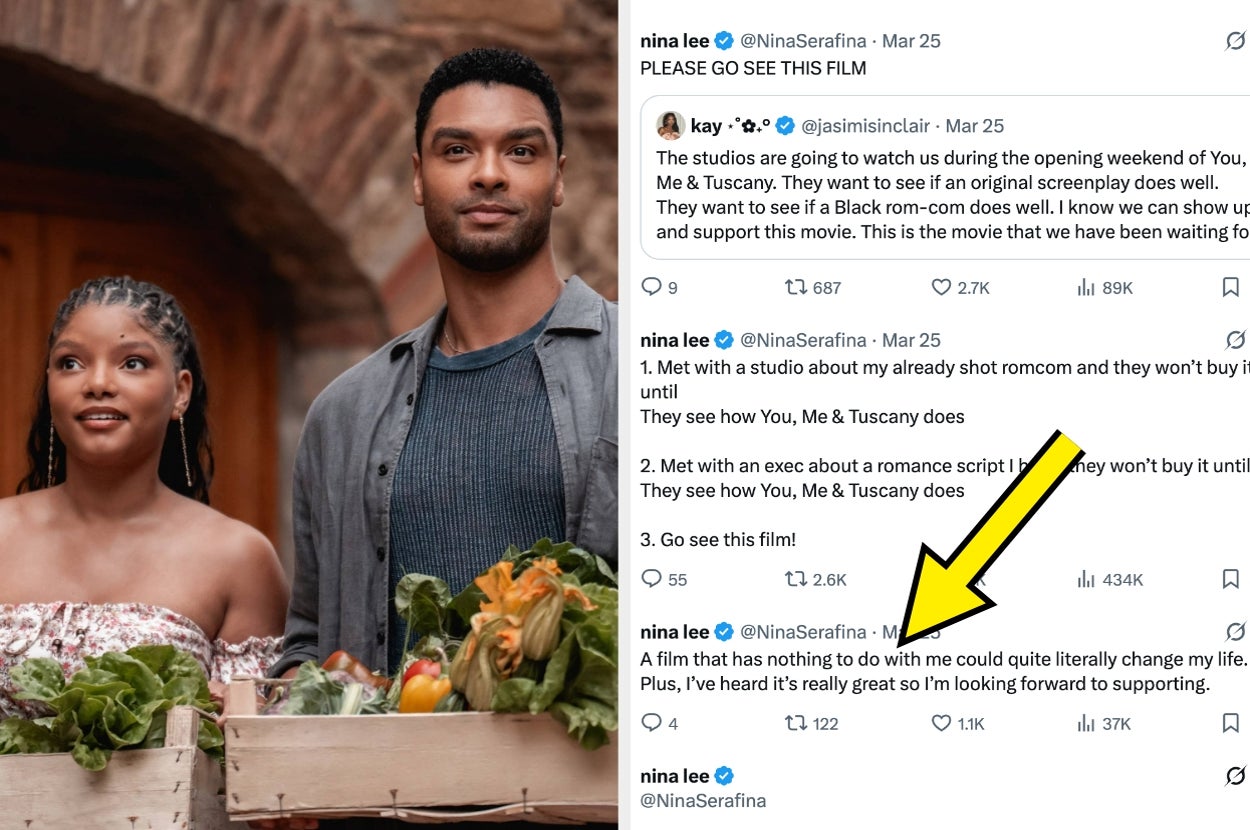The image size is (1250, 830).
Task: Click the Mar 25 timestamp on kay's tweet
Action: pos(976,126)
